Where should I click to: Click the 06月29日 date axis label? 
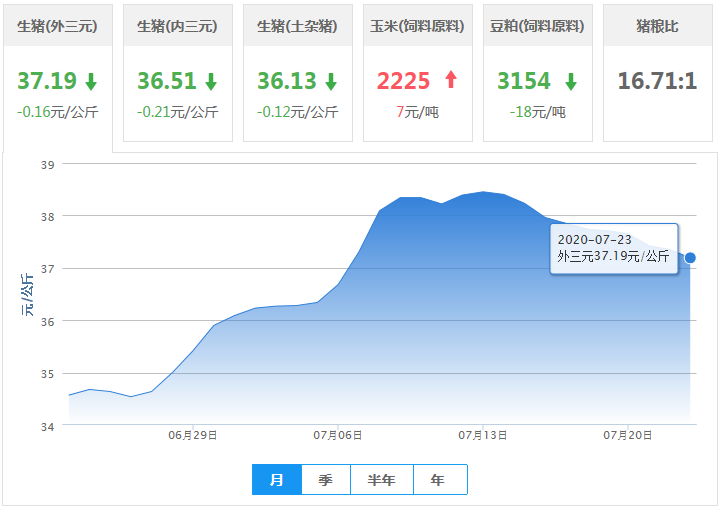(193, 435)
